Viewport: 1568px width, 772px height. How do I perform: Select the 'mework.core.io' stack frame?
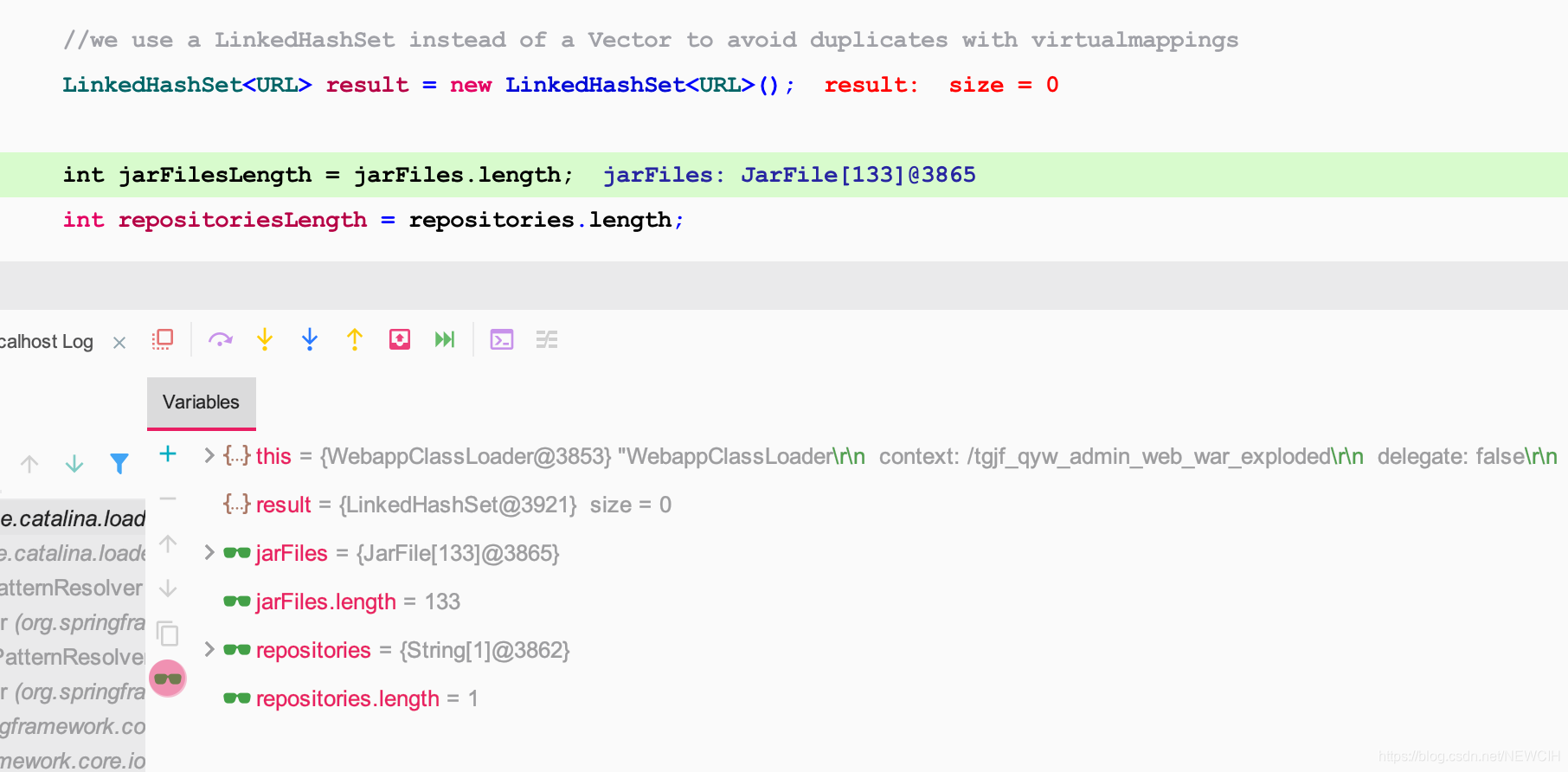(73, 761)
